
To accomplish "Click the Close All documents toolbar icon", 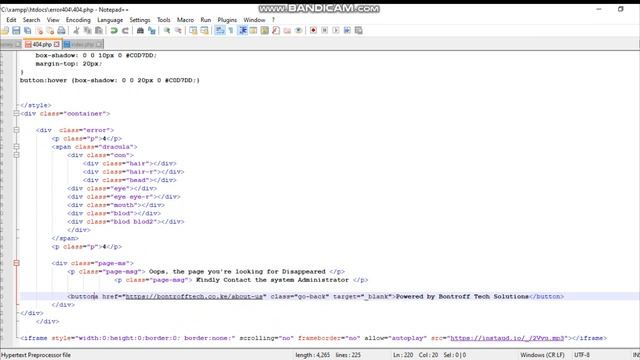I will (x=50, y=31).
